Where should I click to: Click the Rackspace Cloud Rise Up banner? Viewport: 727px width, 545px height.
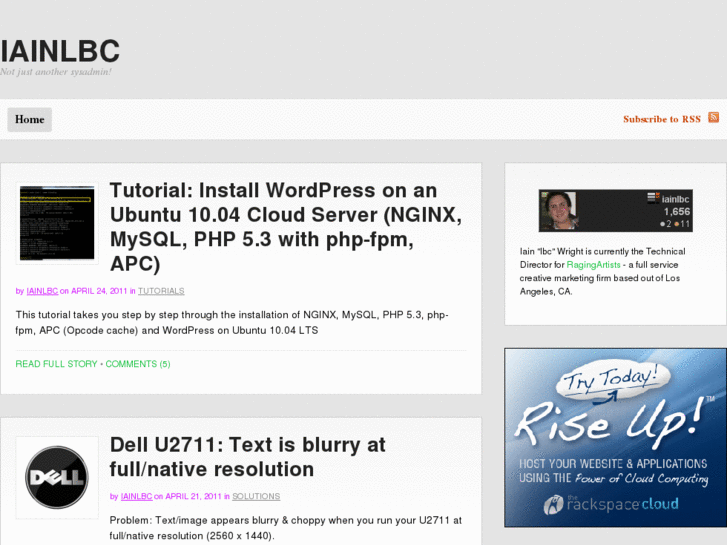click(615, 438)
